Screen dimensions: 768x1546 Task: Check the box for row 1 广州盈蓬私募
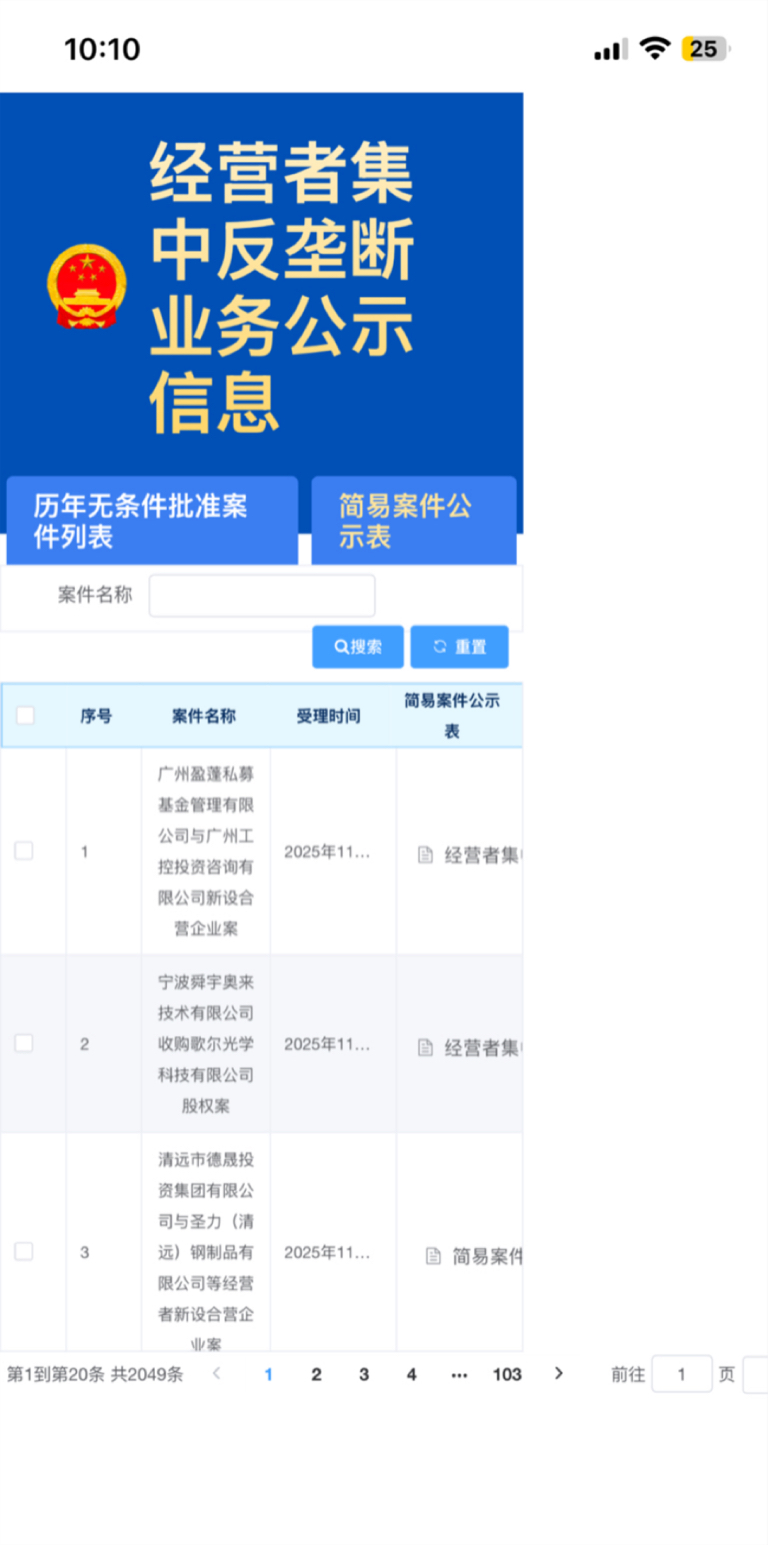[x=24, y=851]
